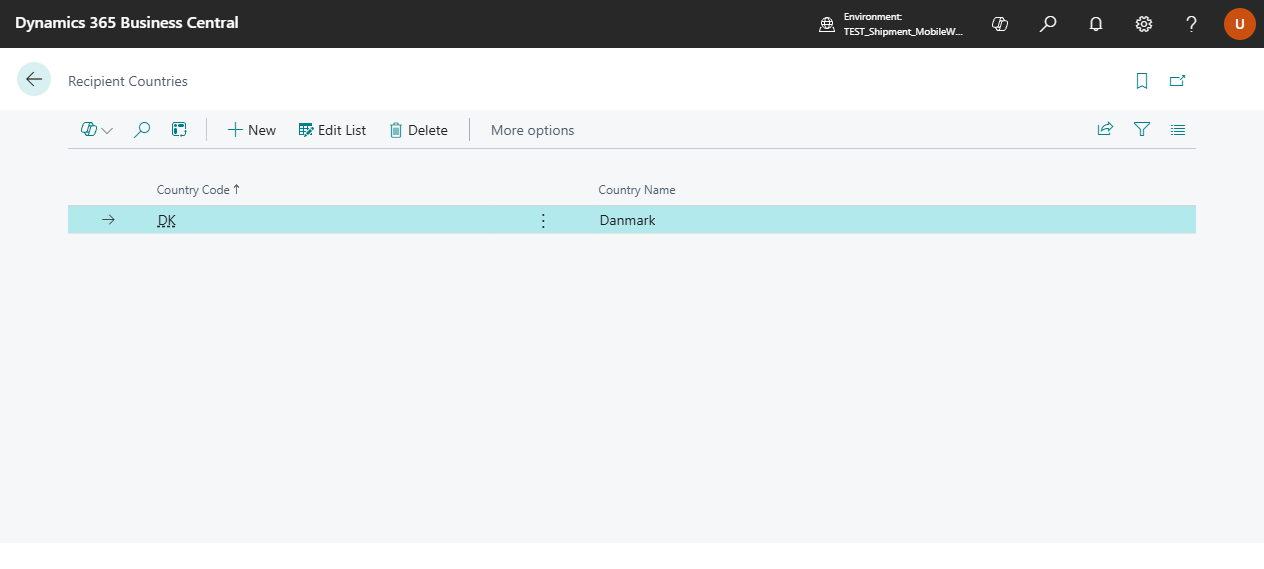Open More options
Screen dimensions: 1264x569
[532, 130]
